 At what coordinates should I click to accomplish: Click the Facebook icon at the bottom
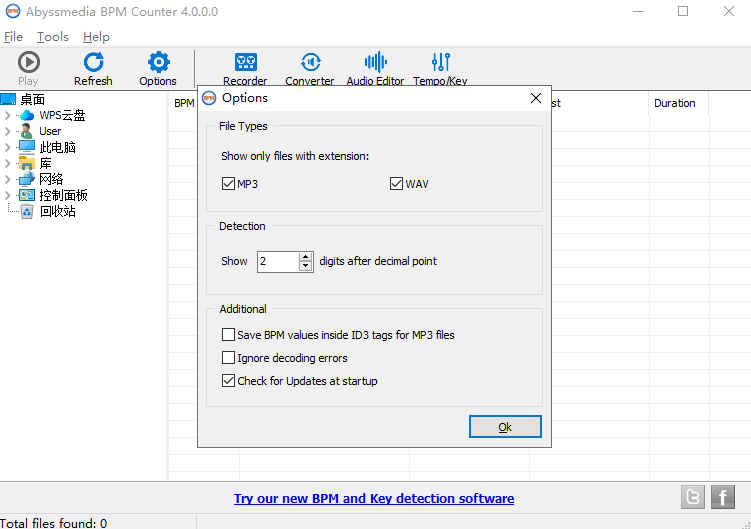click(723, 497)
